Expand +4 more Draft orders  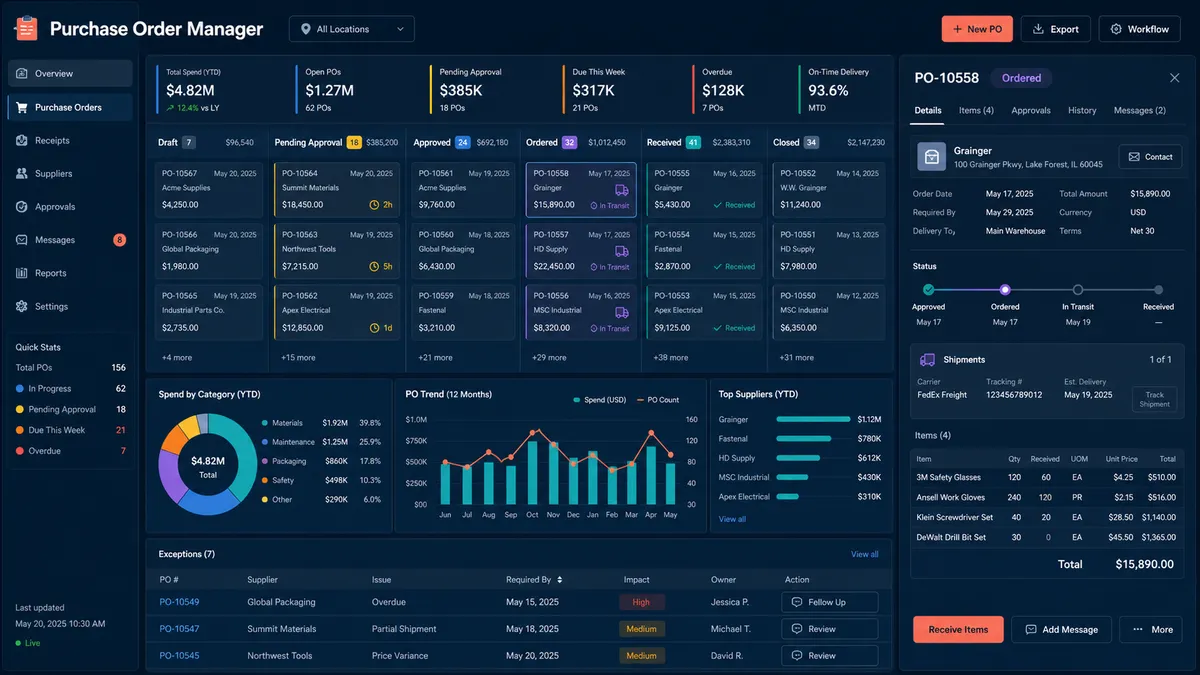coord(177,357)
